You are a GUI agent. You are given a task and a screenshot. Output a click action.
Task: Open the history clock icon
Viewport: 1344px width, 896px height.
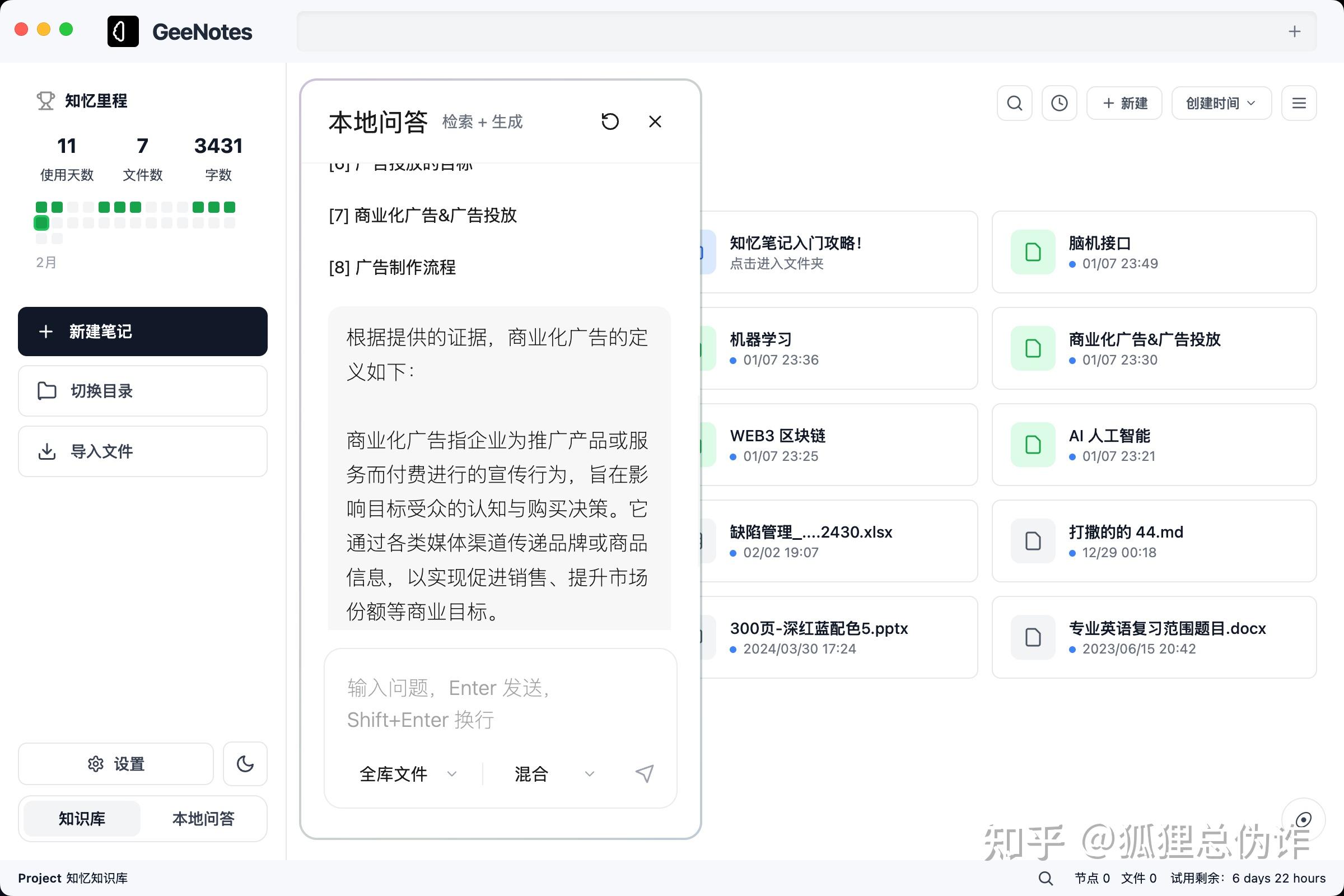(1059, 104)
